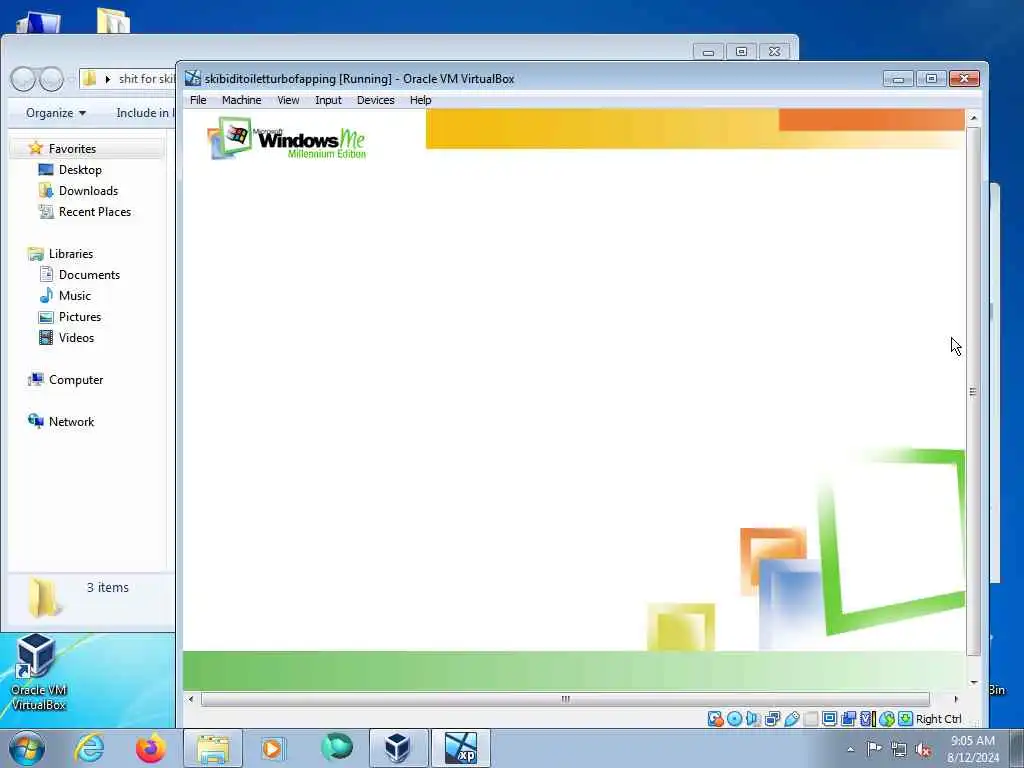The image size is (1024, 768).
Task: Select Downloads in Explorer navigation pane
Action: point(88,191)
